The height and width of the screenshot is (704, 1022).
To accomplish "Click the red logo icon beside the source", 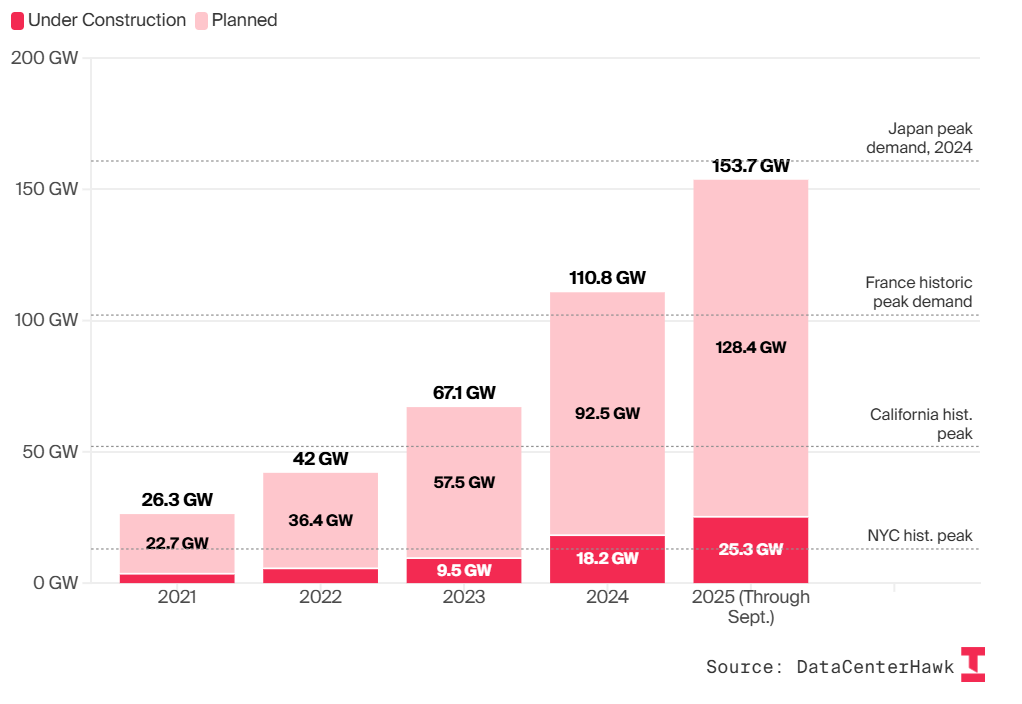I will pos(972,665).
